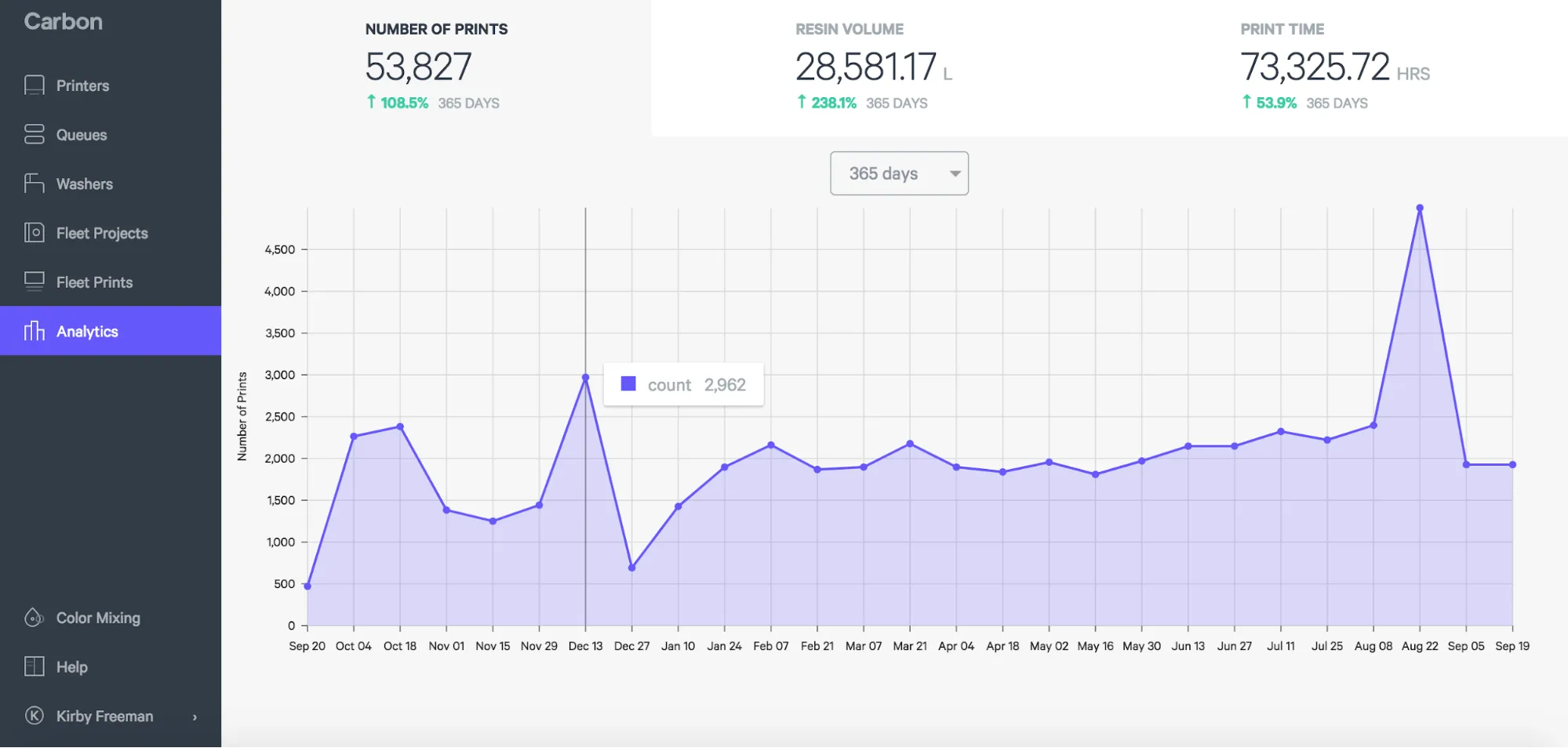The height and width of the screenshot is (748, 1568).
Task: Expand the Kirby Freeman user menu chevron
Action: [195, 717]
